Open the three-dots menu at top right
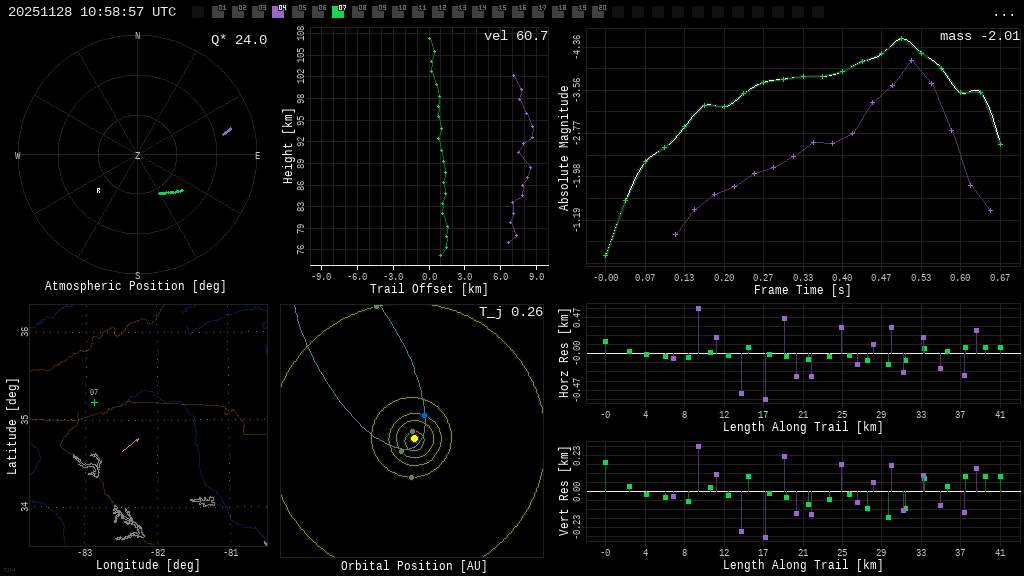The width and height of the screenshot is (1024, 576). pyautogui.click(x=1003, y=13)
